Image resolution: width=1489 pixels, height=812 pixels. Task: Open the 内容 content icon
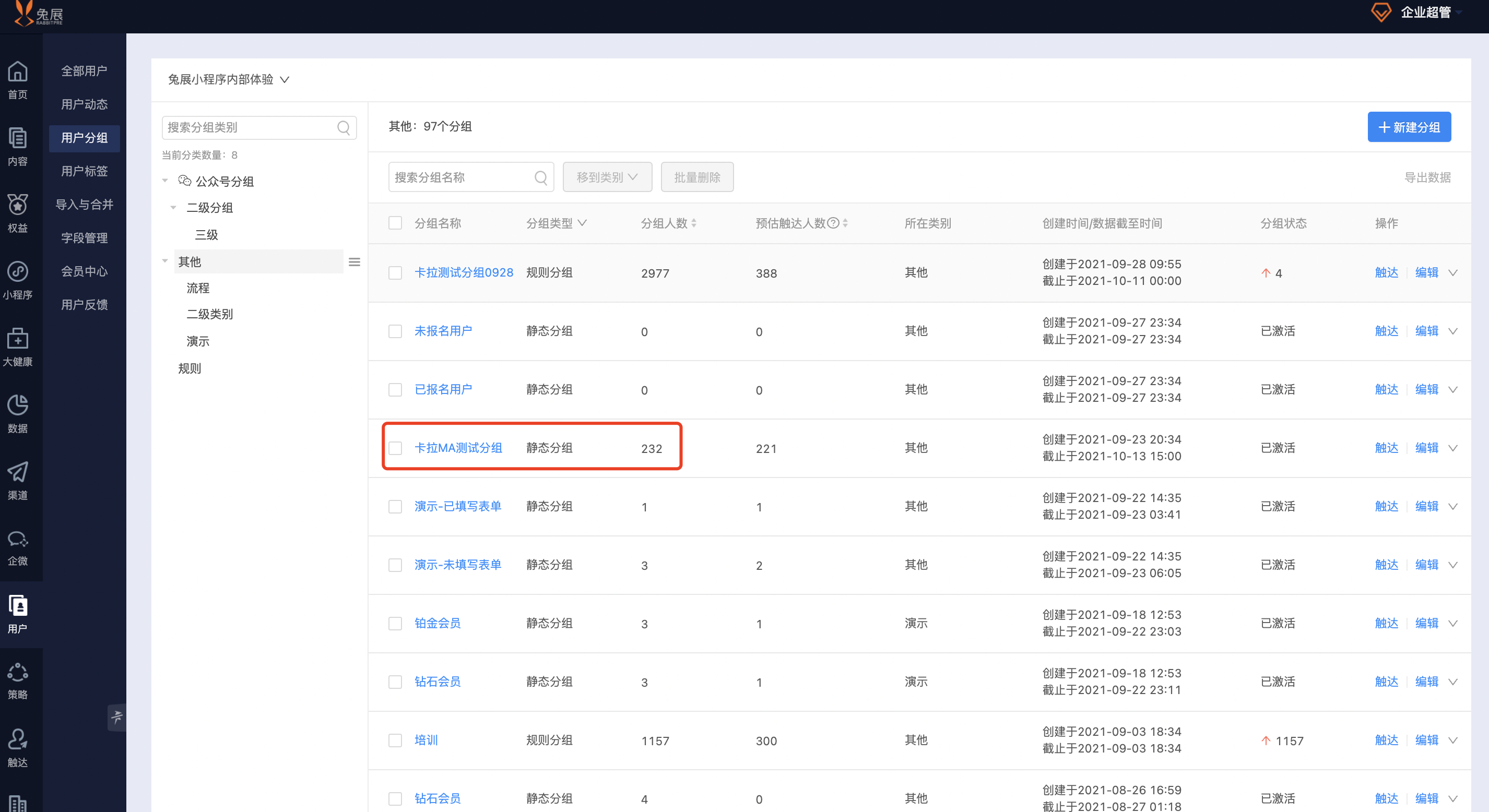pos(17,139)
